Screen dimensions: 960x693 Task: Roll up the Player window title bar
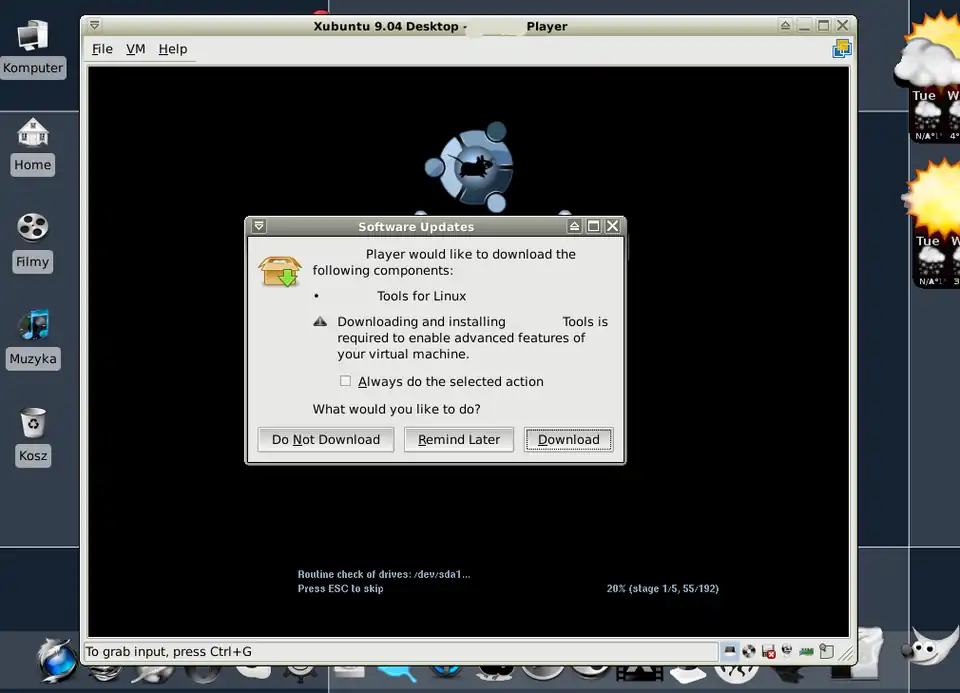[x=786, y=25]
